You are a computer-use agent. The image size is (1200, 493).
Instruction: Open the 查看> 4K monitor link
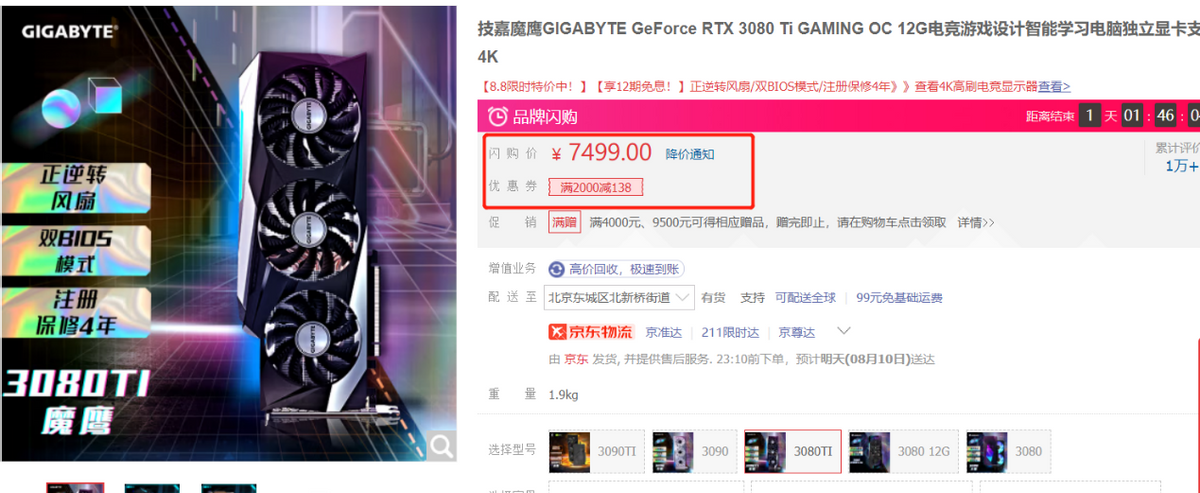[1054, 87]
